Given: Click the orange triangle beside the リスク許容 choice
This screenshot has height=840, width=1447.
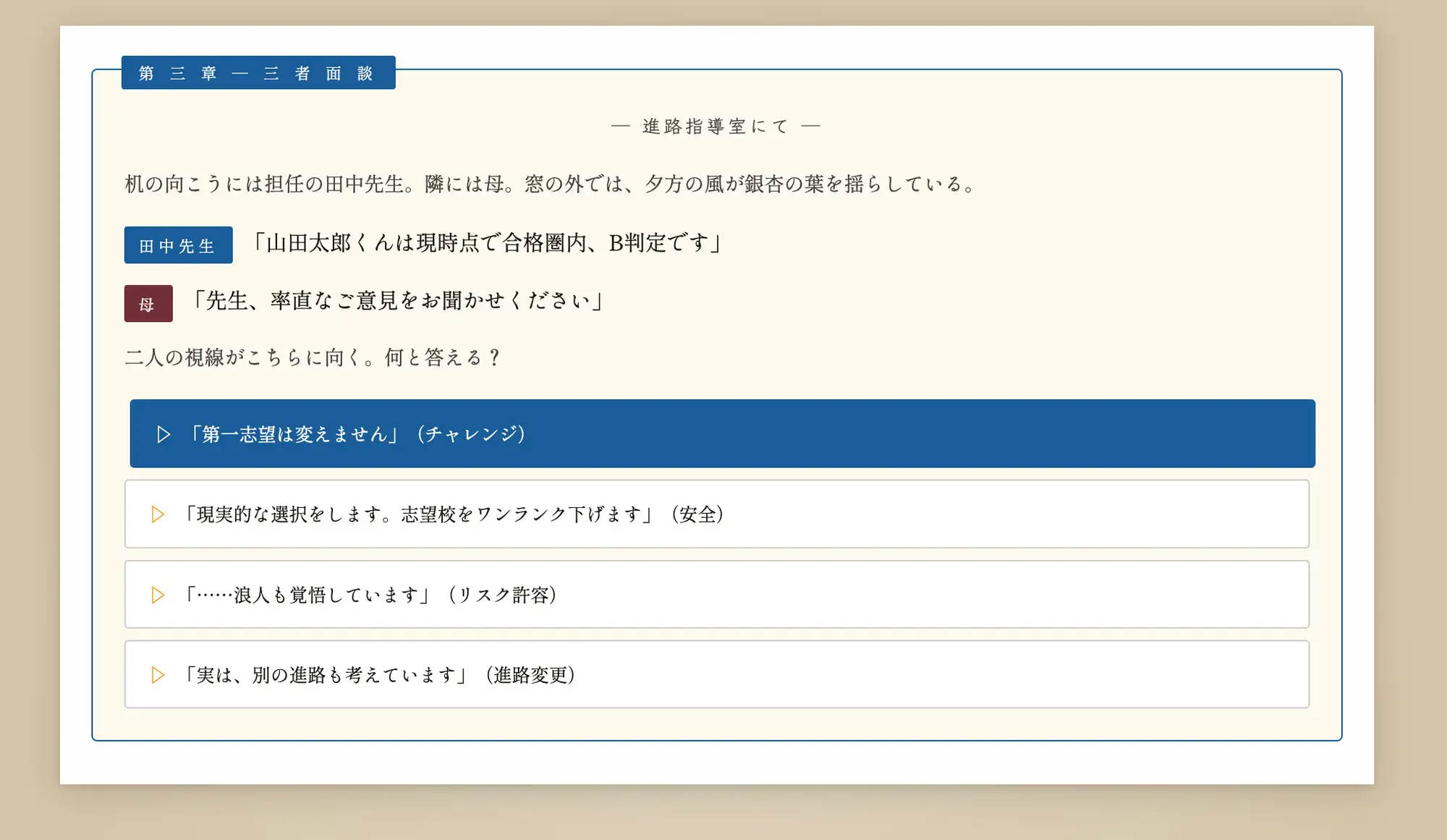Looking at the screenshot, I should (158, 595).
